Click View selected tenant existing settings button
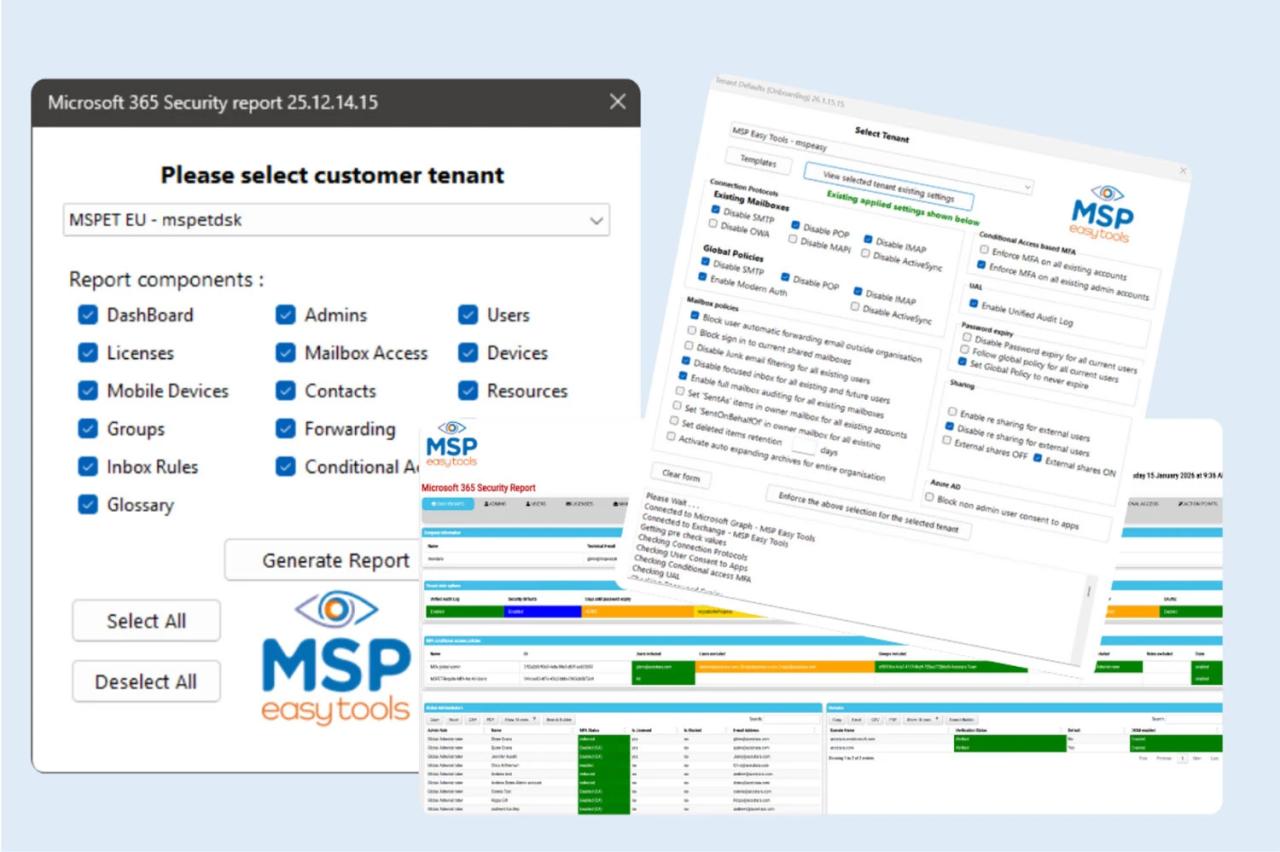The width and height of the screenshot is (1280, 852). click(x=888, y=184)
